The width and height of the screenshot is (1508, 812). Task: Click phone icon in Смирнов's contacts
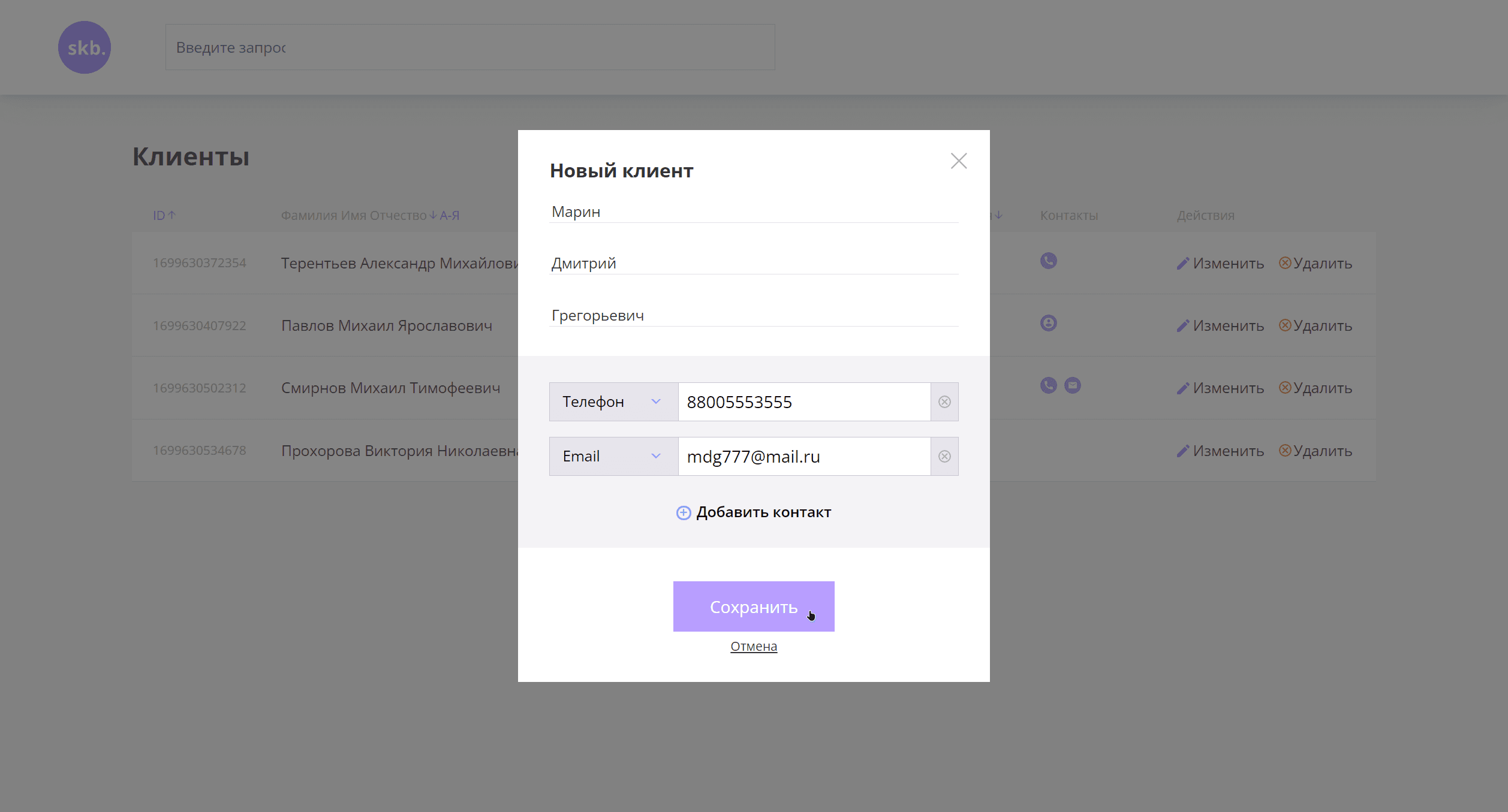pos(1048,386)
